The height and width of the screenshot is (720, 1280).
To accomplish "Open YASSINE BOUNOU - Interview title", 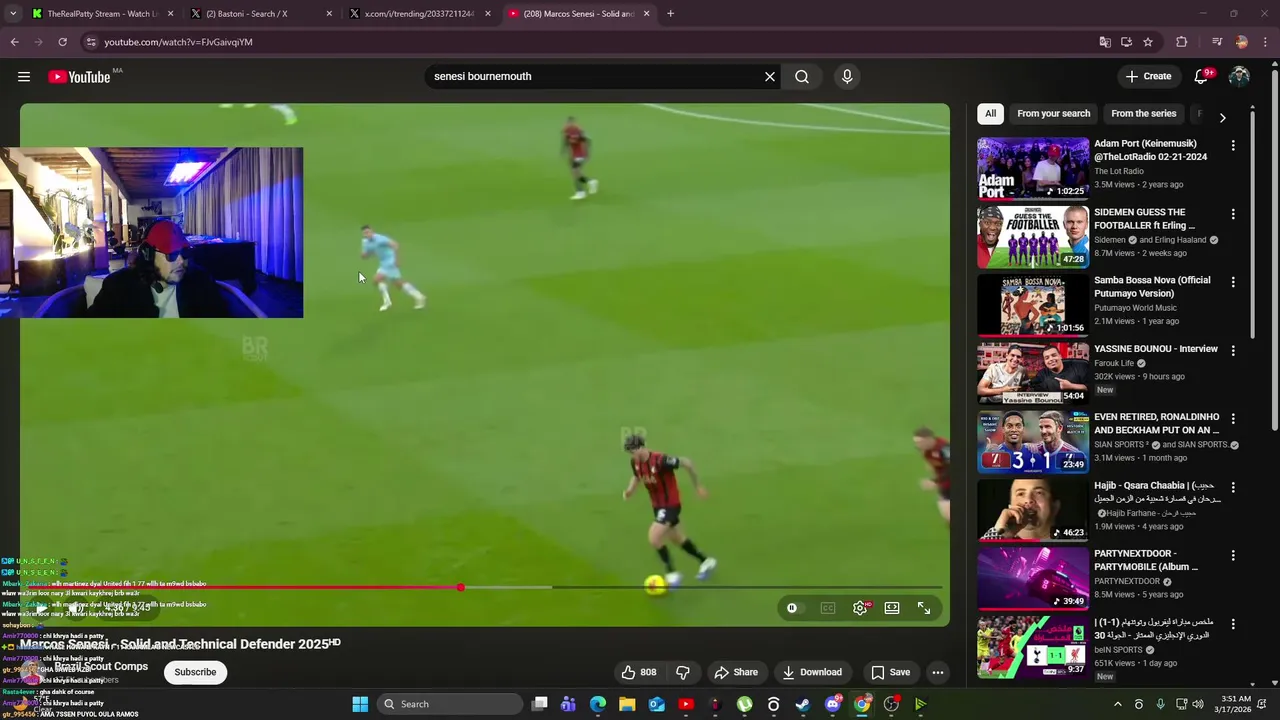I will 1156,349.
